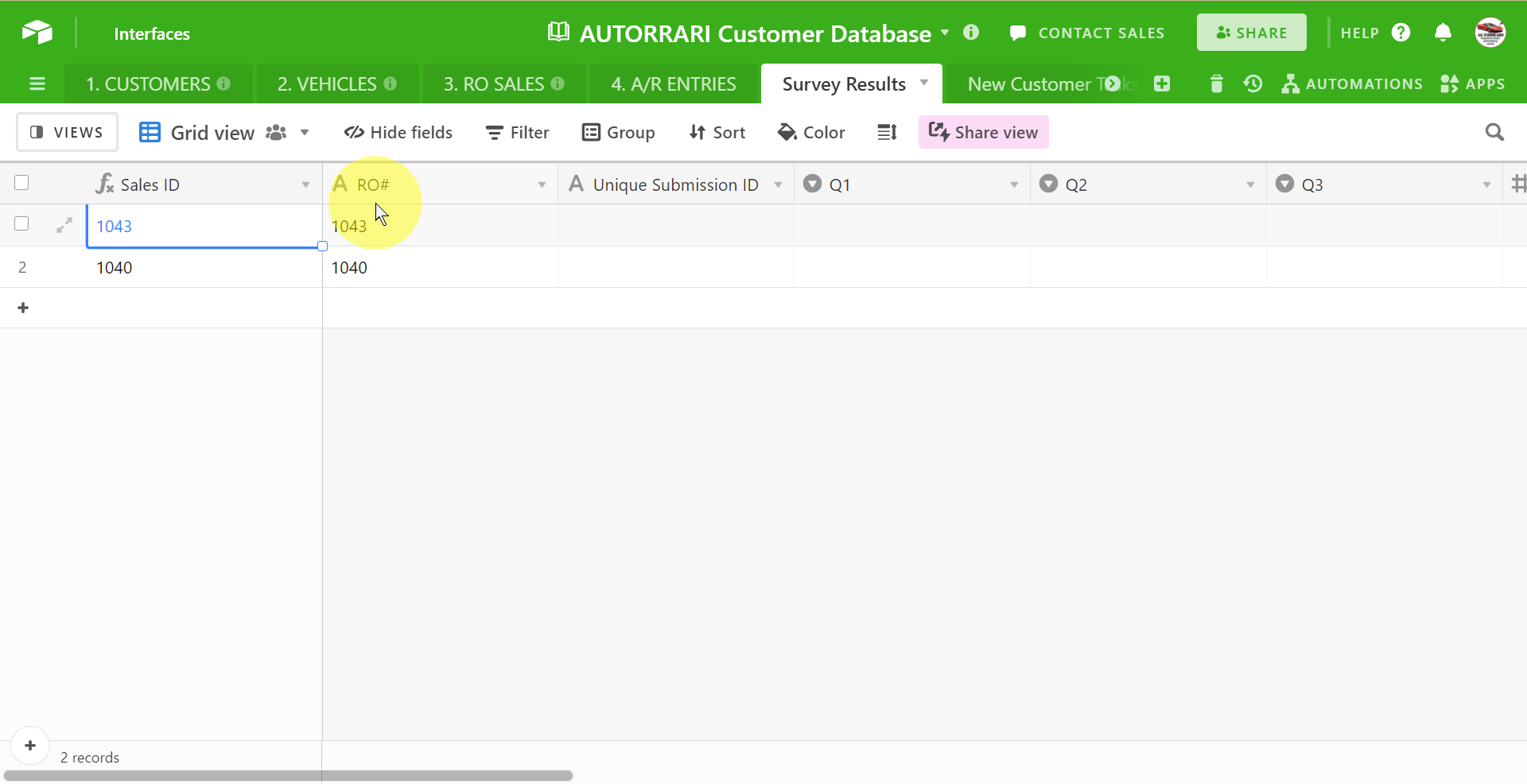
Task: Open the base title dropdown arrow
Action: 944,33
